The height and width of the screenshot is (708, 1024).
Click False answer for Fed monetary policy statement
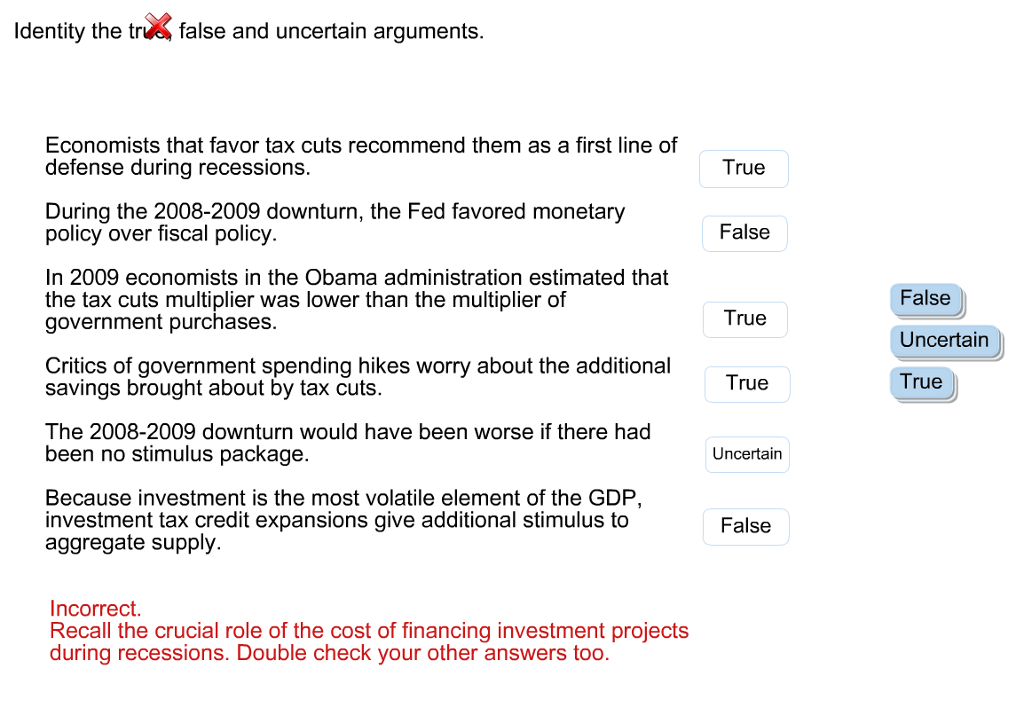pyautogui.click(x=744, y=233)
